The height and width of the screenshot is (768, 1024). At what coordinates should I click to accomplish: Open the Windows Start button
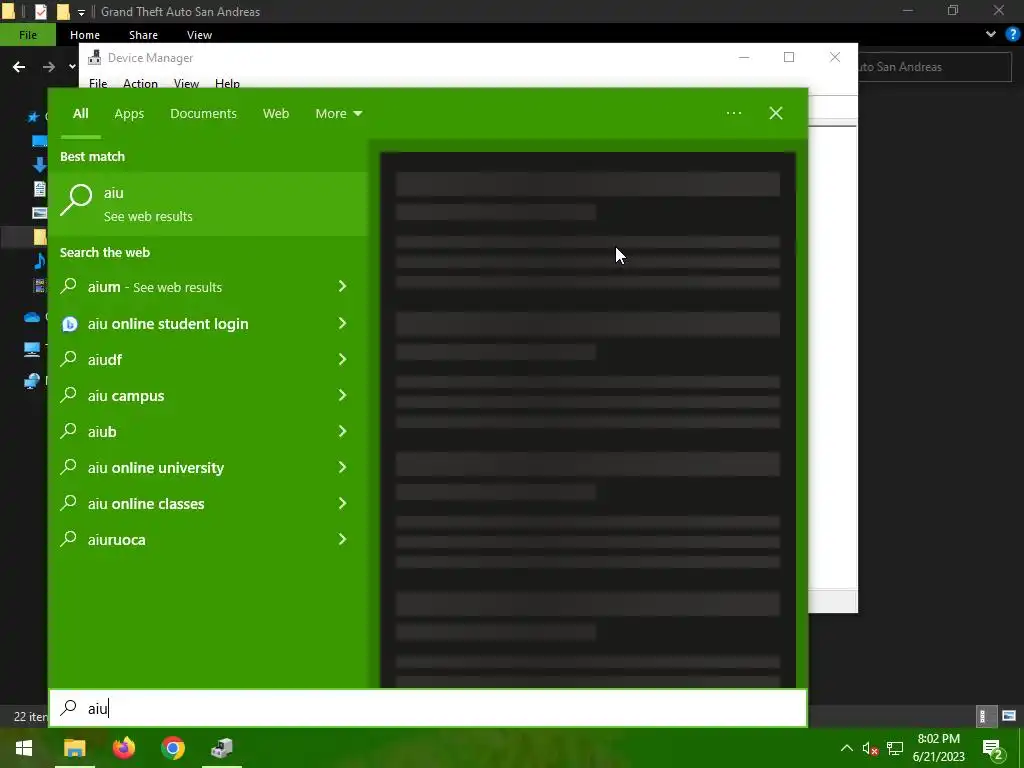pos(24,748)
